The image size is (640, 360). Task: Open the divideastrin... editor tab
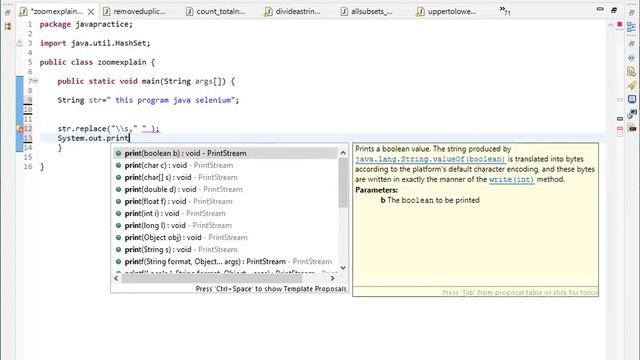[x=292, y=11]
